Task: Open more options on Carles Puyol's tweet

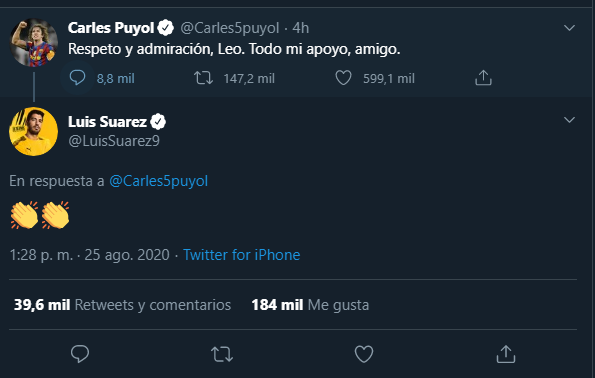Action: click(569, 28)
